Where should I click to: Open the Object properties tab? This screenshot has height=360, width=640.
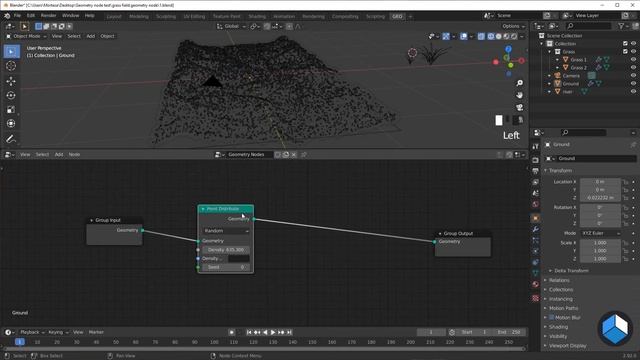click(536, 218)
